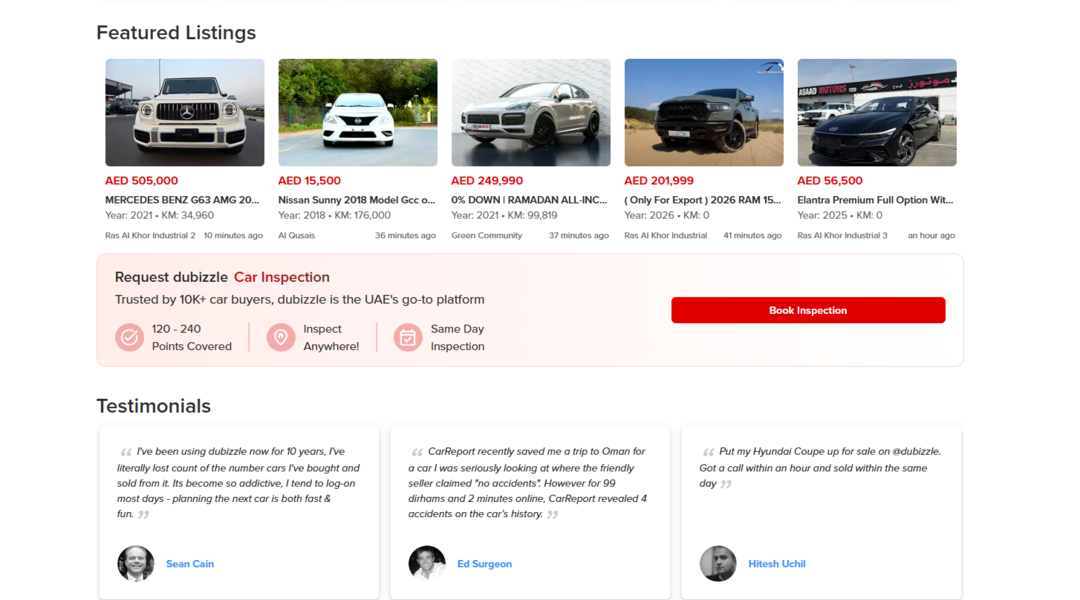Click the checkmark Points Covered icon
The height and width of the screenshot is (600, 1080).
tap(129, 338)
